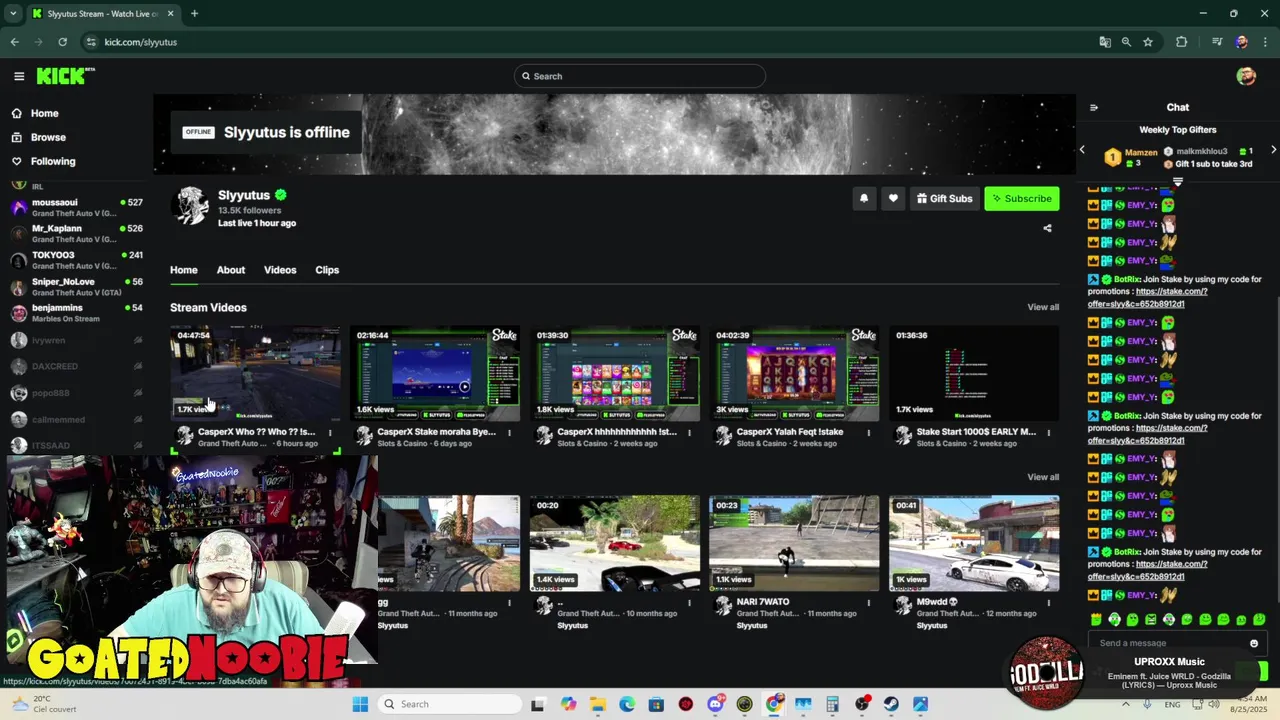This screenshot has height=720, width=1280.
Task: Click the Slyyutus profile avatar
Action: click(190, 206)
